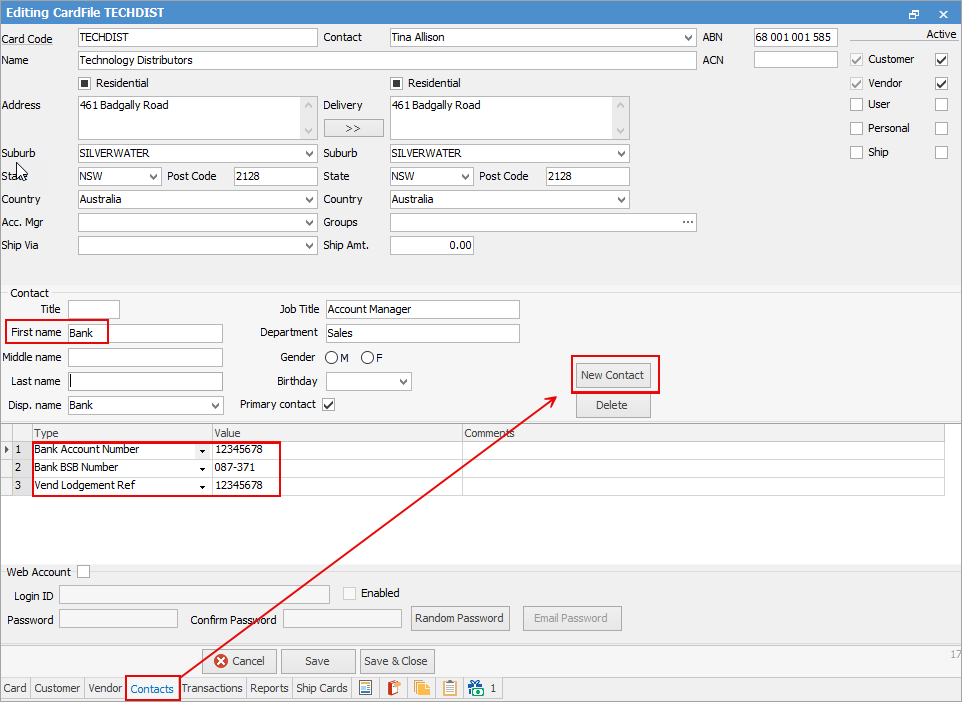Image resolution: width=962 pixels, height=702 pixels.
Task: Cancel editing the CardFile
Action: point(239,661)
